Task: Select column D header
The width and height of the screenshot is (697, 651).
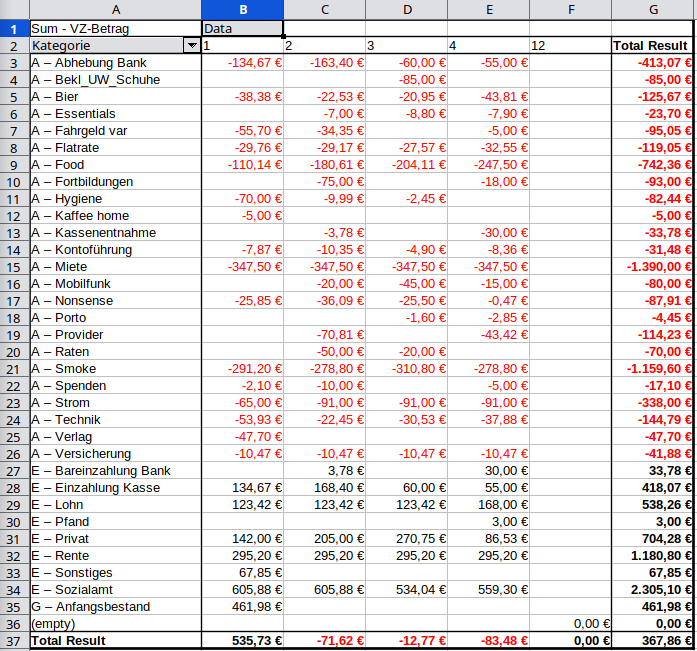Action: (x=406, y=10)
